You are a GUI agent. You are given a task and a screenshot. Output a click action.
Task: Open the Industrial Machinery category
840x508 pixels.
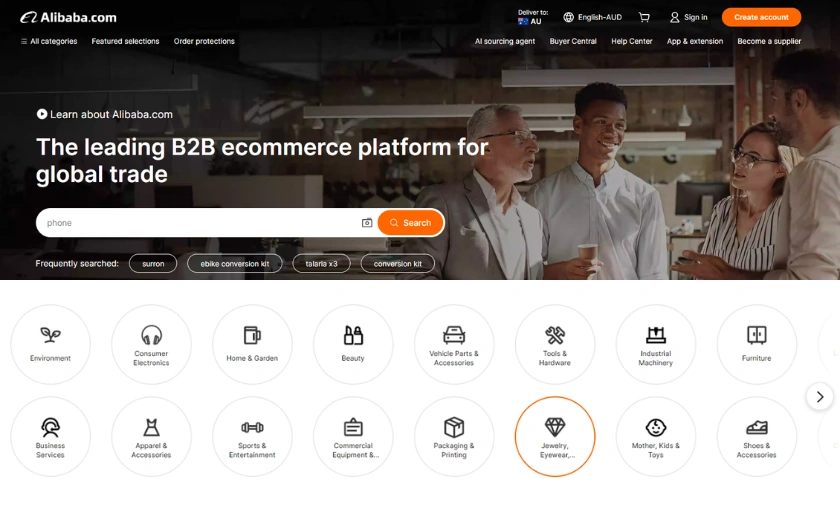(656, 345)
